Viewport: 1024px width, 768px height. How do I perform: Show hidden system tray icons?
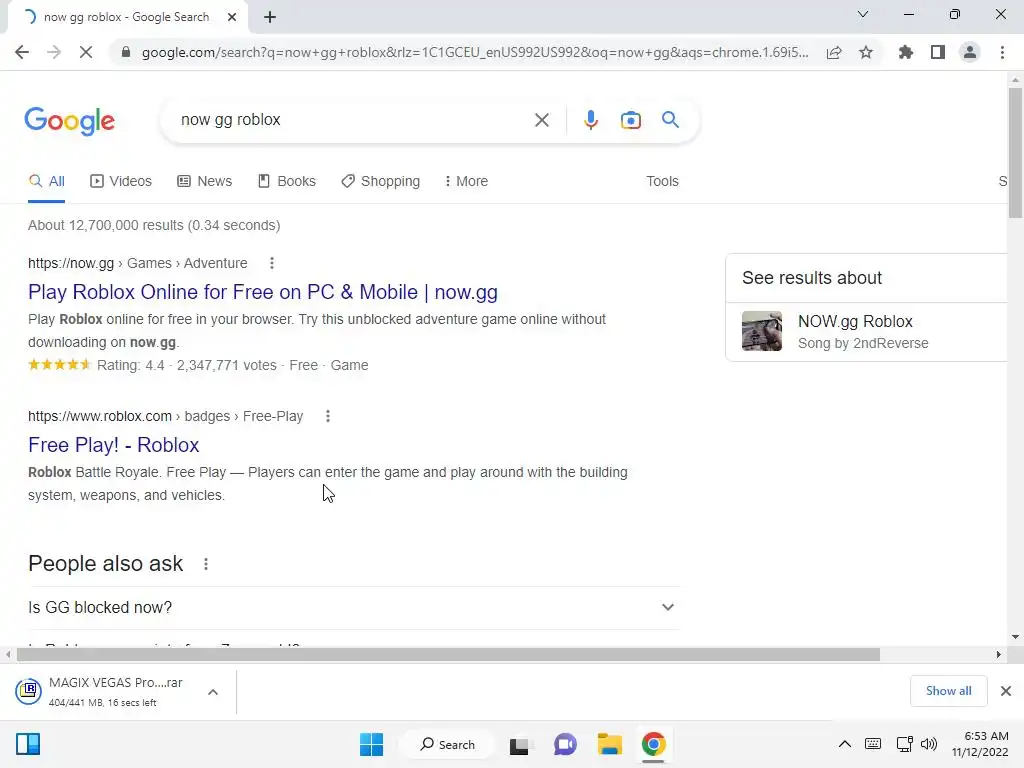(844, 744)
